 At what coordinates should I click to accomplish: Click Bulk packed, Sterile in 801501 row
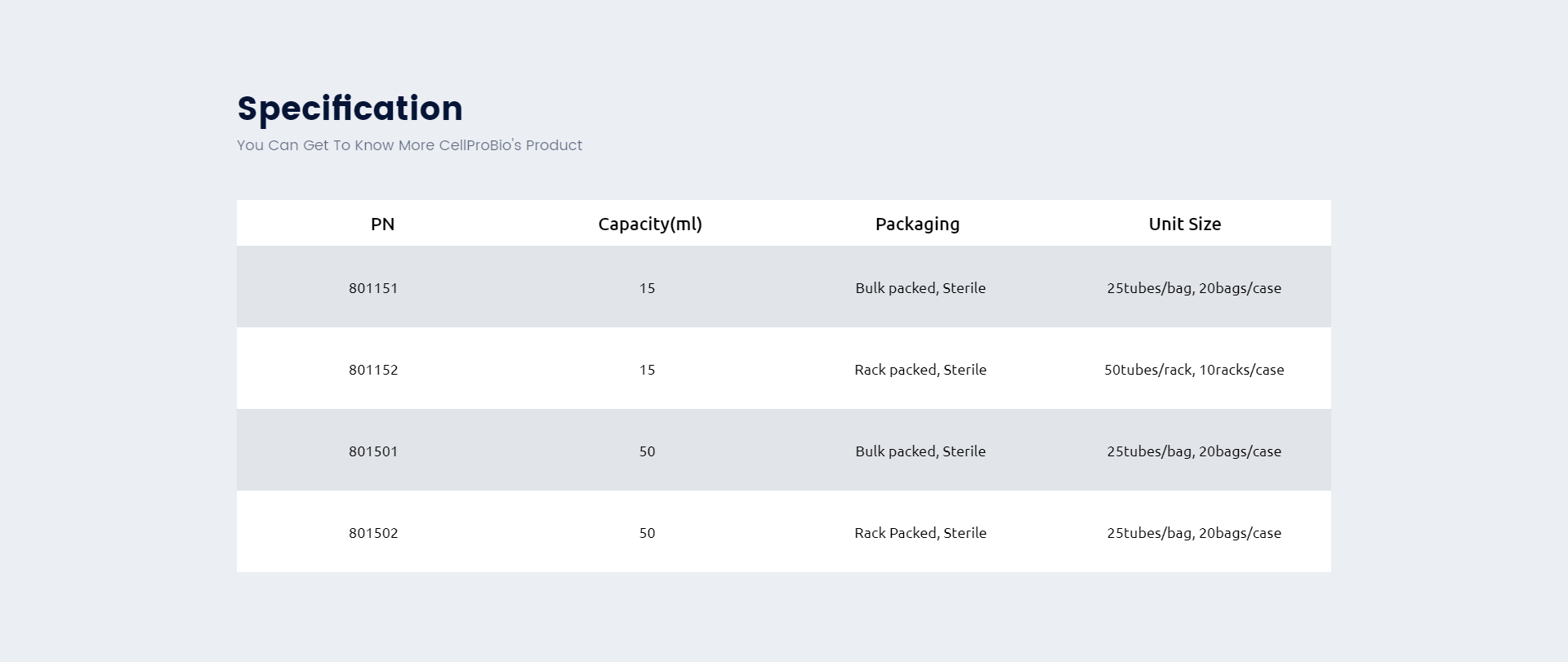tap(920, 451)
